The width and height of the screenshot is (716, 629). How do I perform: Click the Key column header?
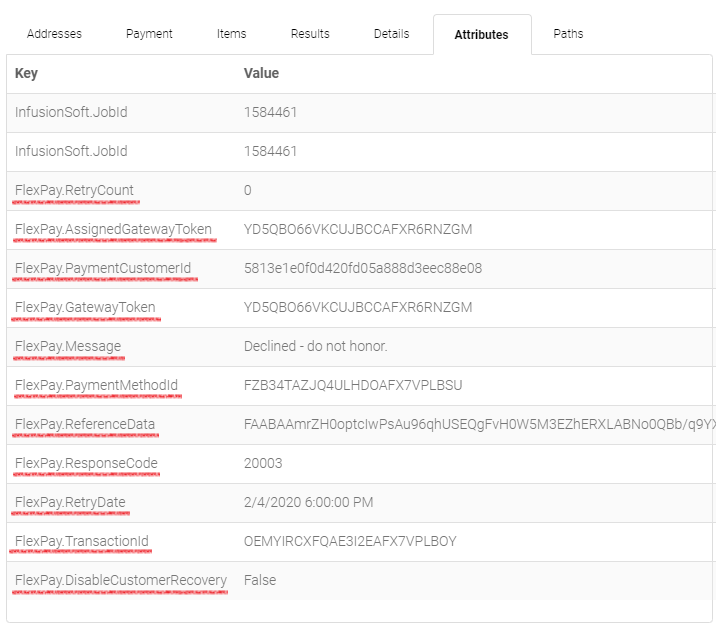(x=26, y=74)
